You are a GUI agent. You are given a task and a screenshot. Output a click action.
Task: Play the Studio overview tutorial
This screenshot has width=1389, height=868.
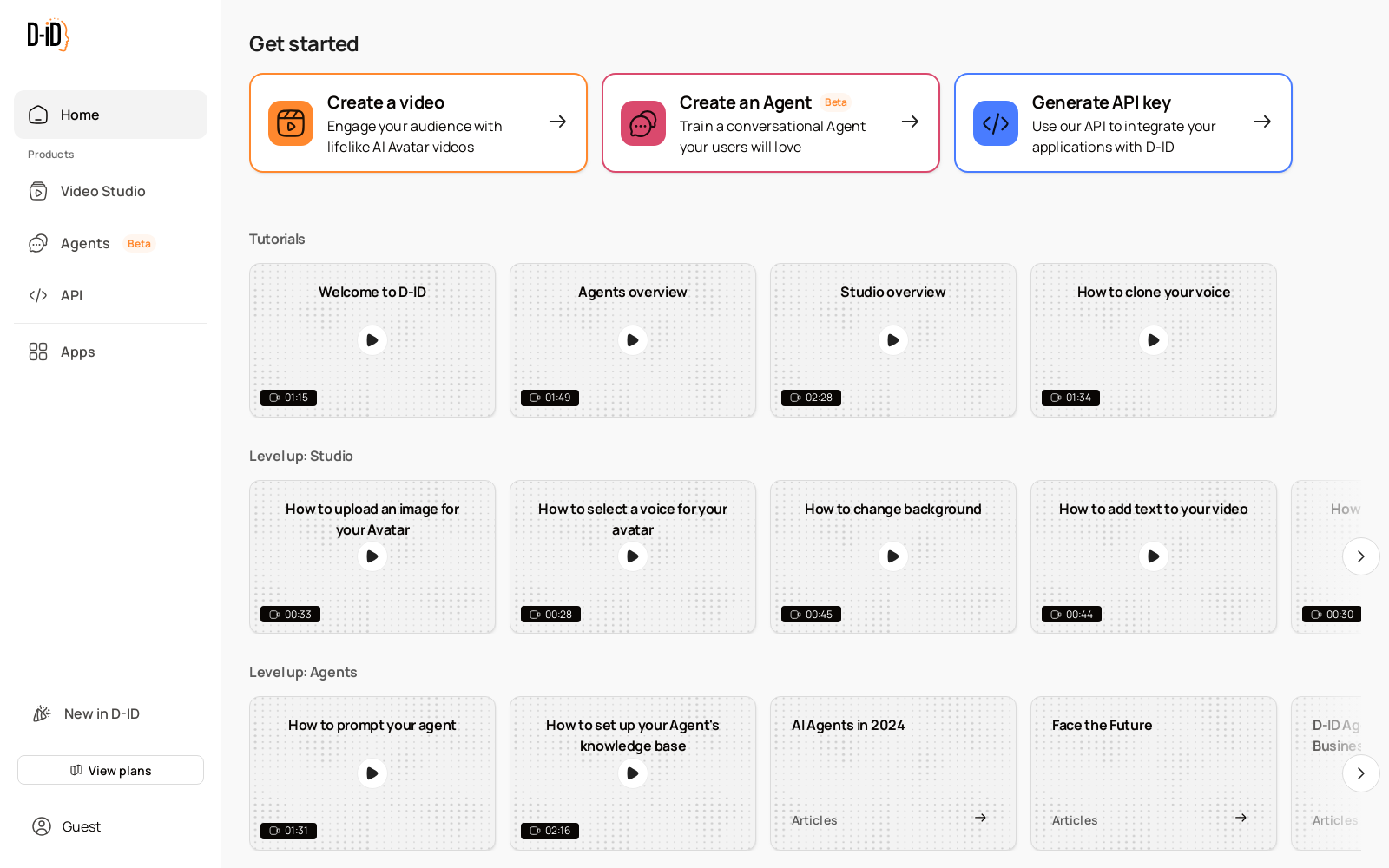(893, 340)
